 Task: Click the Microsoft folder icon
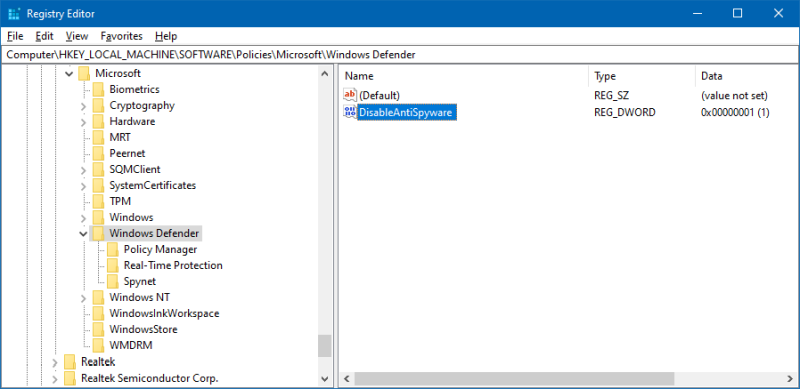84,74
